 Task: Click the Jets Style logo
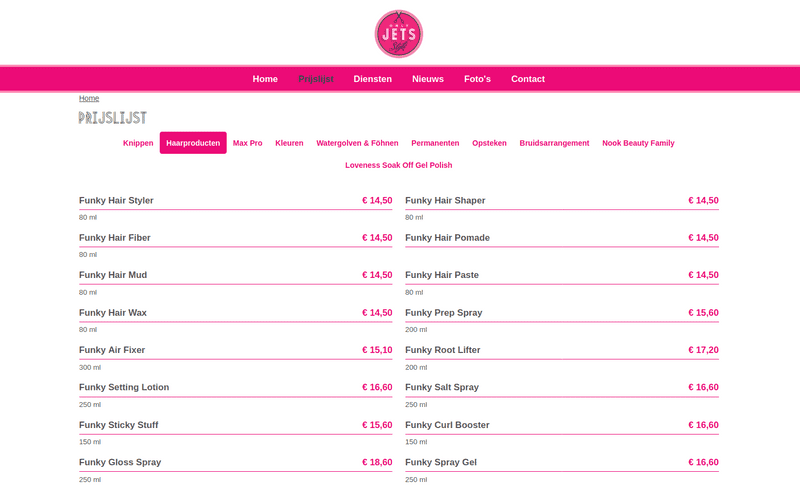(398, 34)
